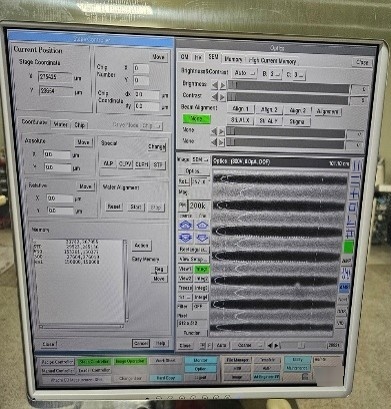Viewport: 391px width, 409px height.
Task: Click the Align 1 button
Action: coord(241,109)
